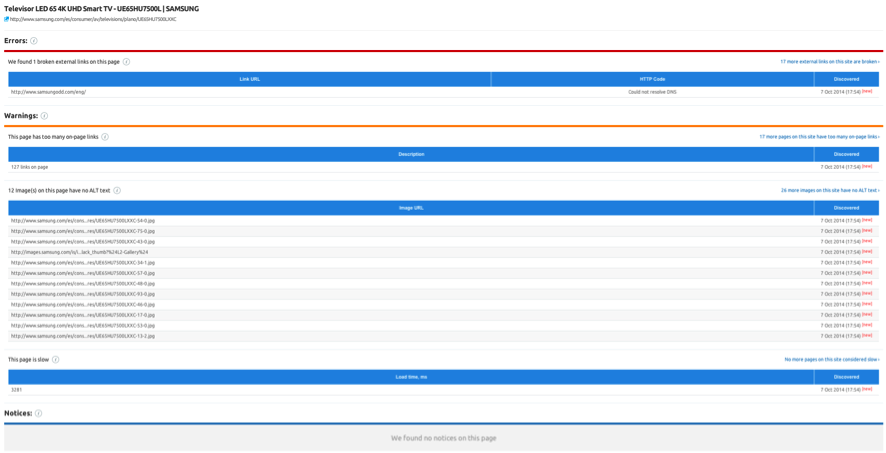The image size is (886, 453).
Task: Open 26 more images have no ALT text link
Action: [829, 190]
